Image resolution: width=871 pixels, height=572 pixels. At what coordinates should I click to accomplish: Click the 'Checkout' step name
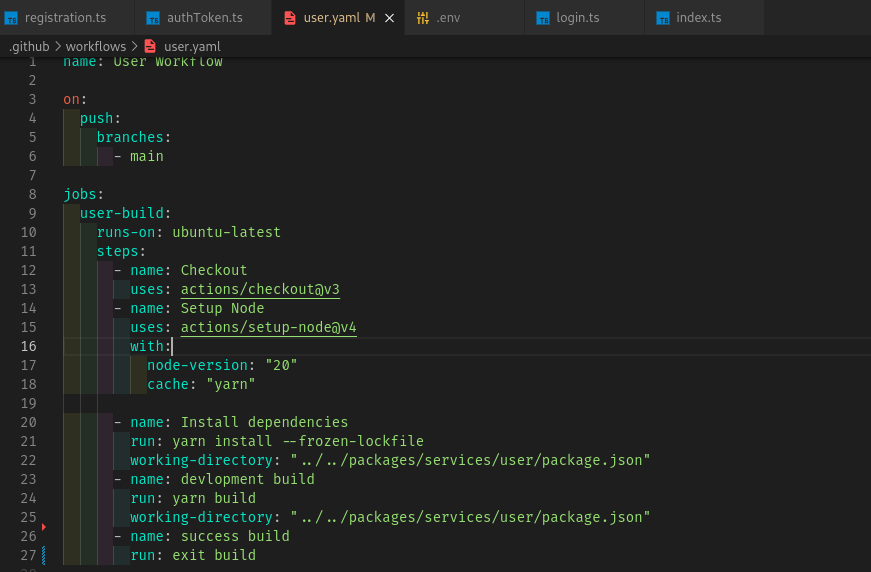[x=214, y=270]
